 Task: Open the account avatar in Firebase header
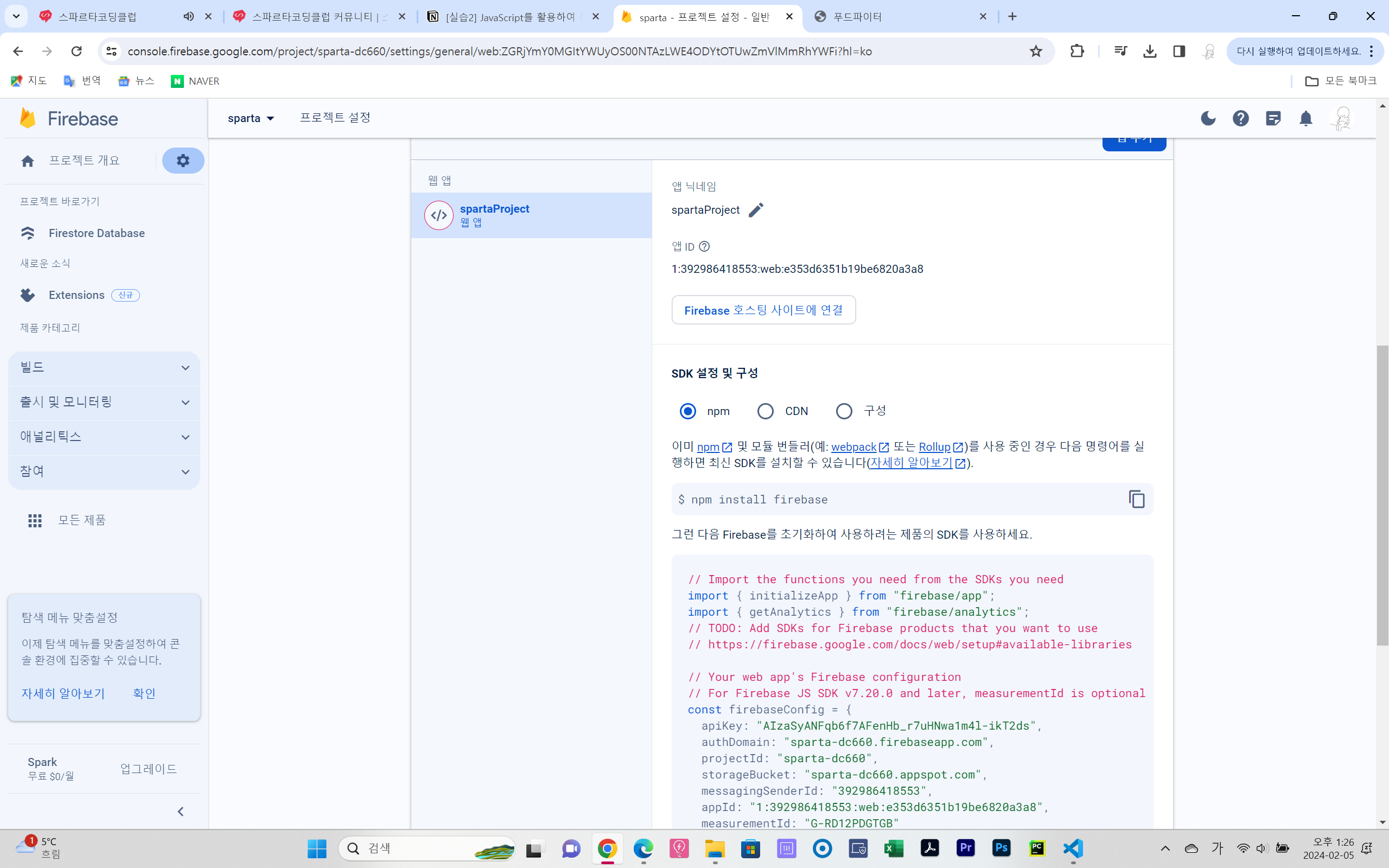pos(1341,118)
